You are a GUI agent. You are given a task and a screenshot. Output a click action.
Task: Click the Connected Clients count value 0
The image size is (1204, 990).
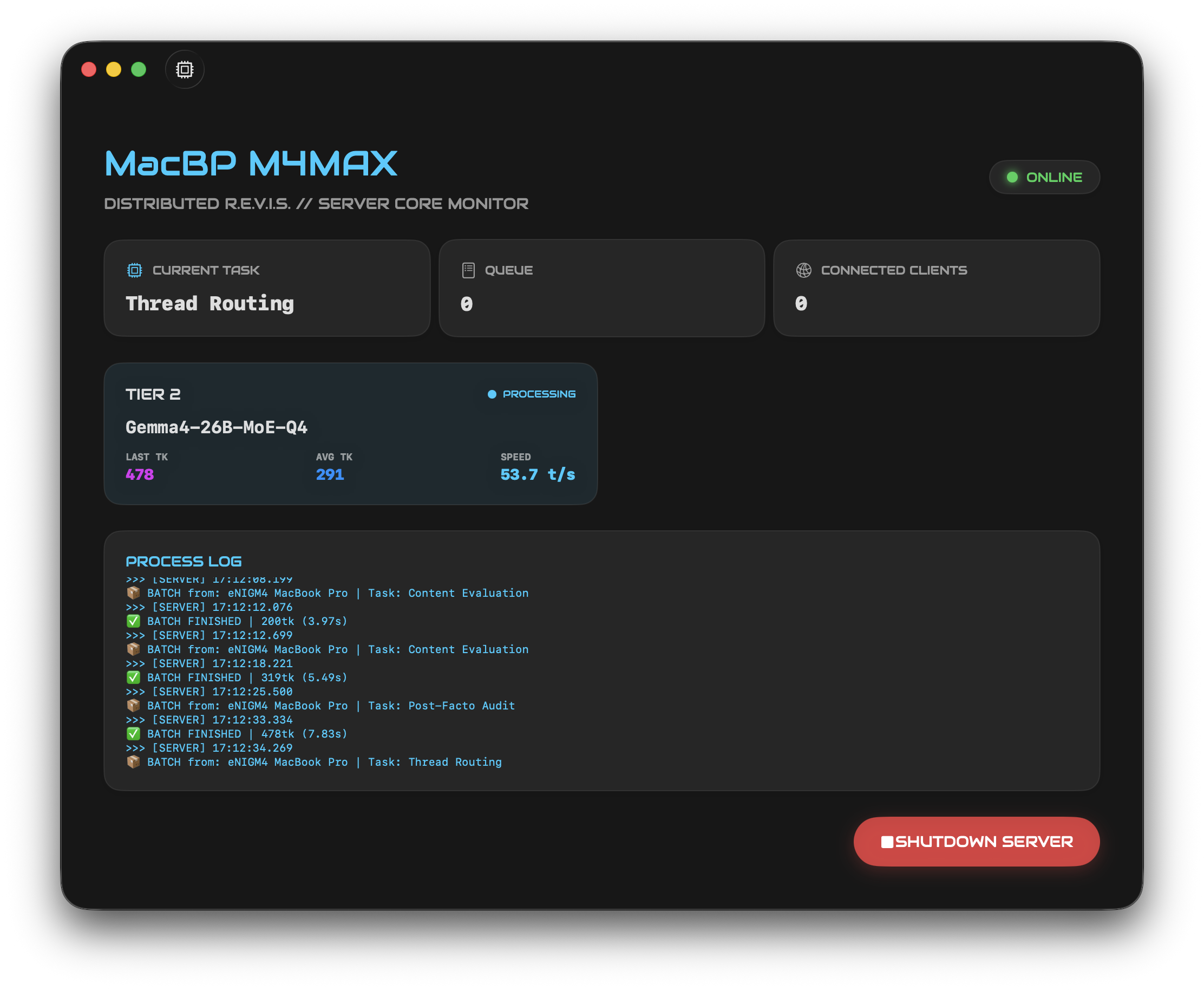pyautogui.click(x=801, y=304)
